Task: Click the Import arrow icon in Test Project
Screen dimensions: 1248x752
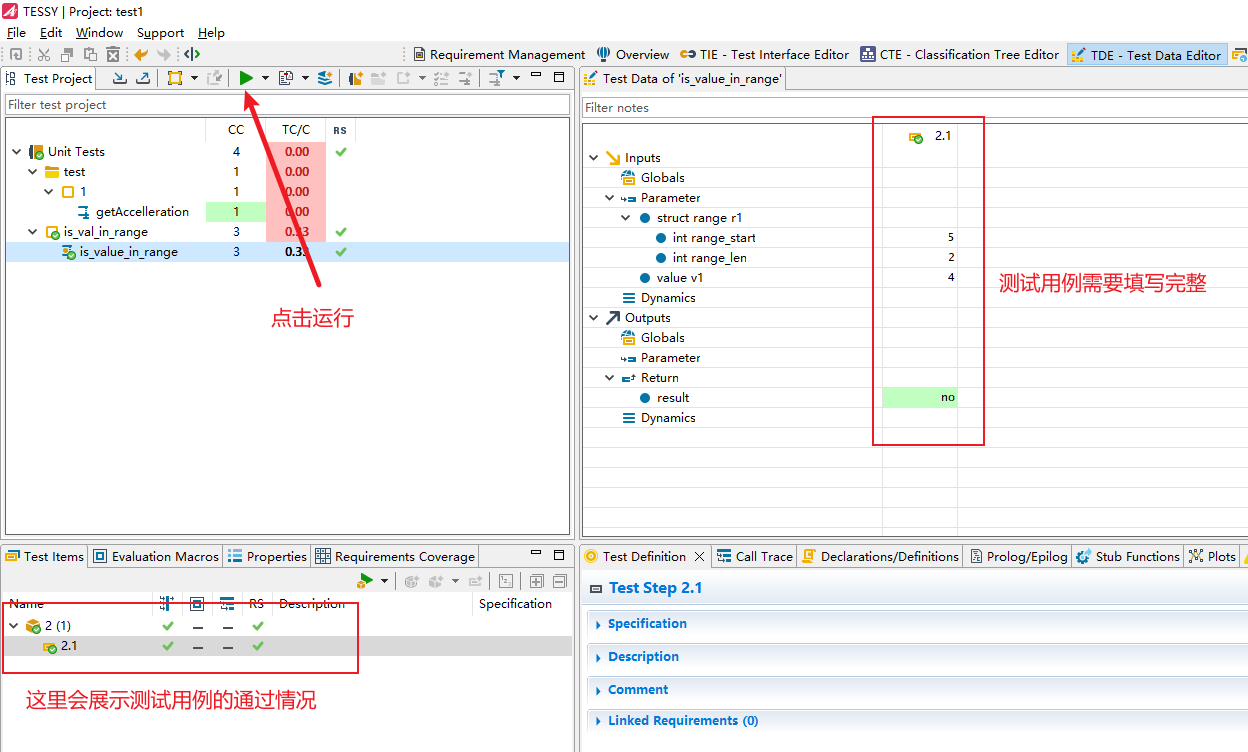Action: 120,78
